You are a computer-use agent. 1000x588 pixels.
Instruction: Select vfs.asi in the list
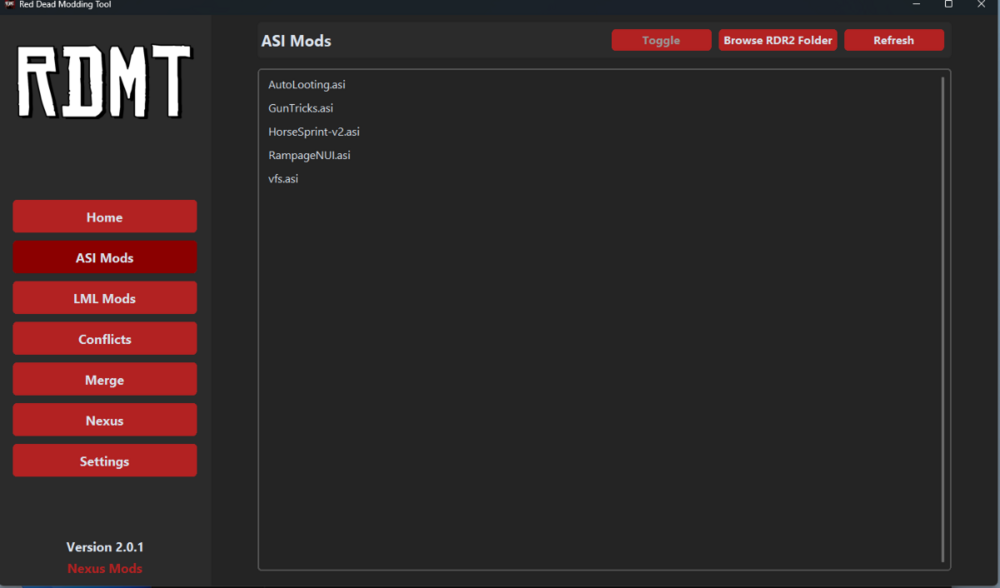click(x=283, y=179)
